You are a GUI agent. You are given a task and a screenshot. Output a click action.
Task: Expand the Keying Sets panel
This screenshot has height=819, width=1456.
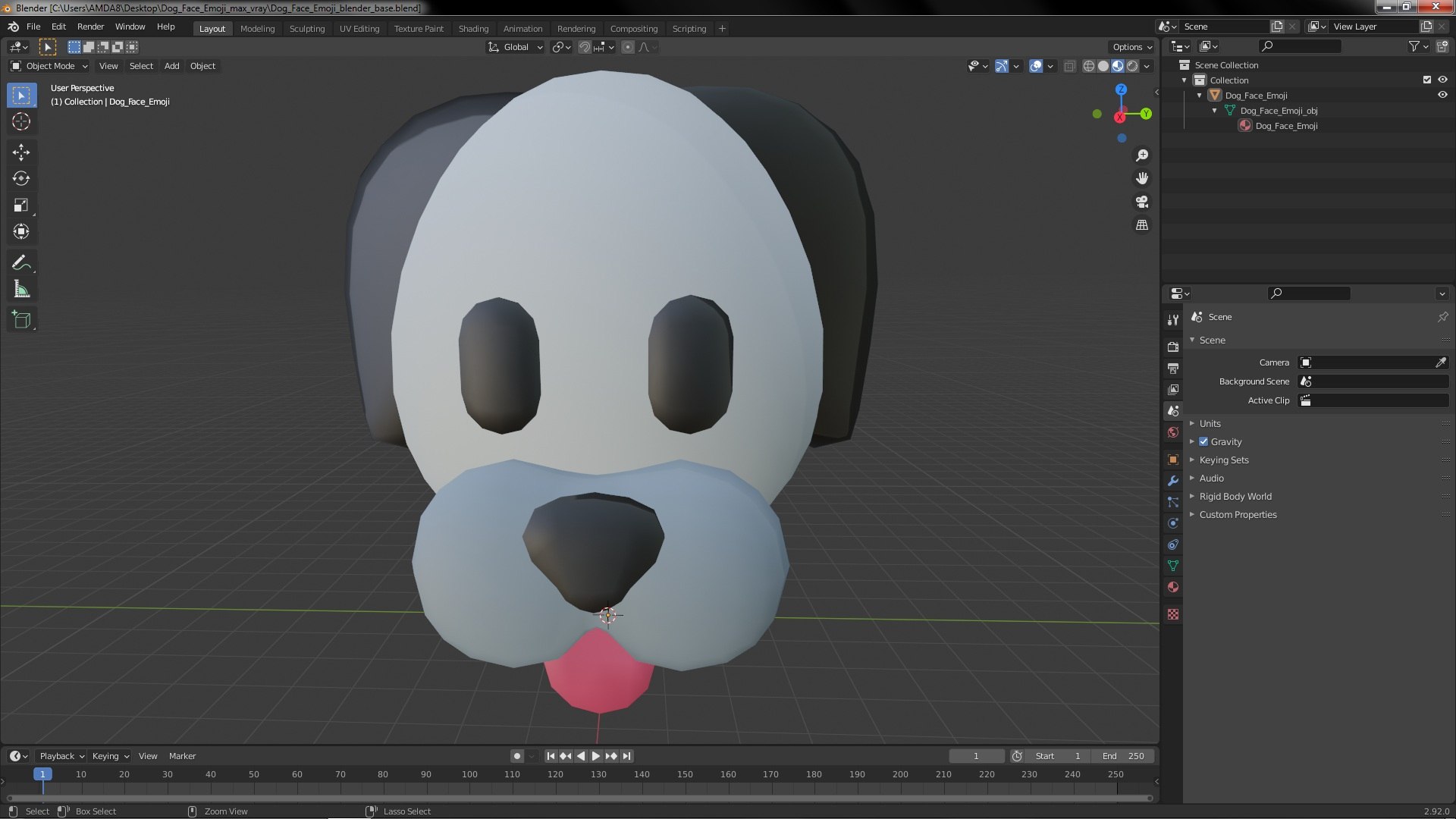click(x=1223, y=460)
